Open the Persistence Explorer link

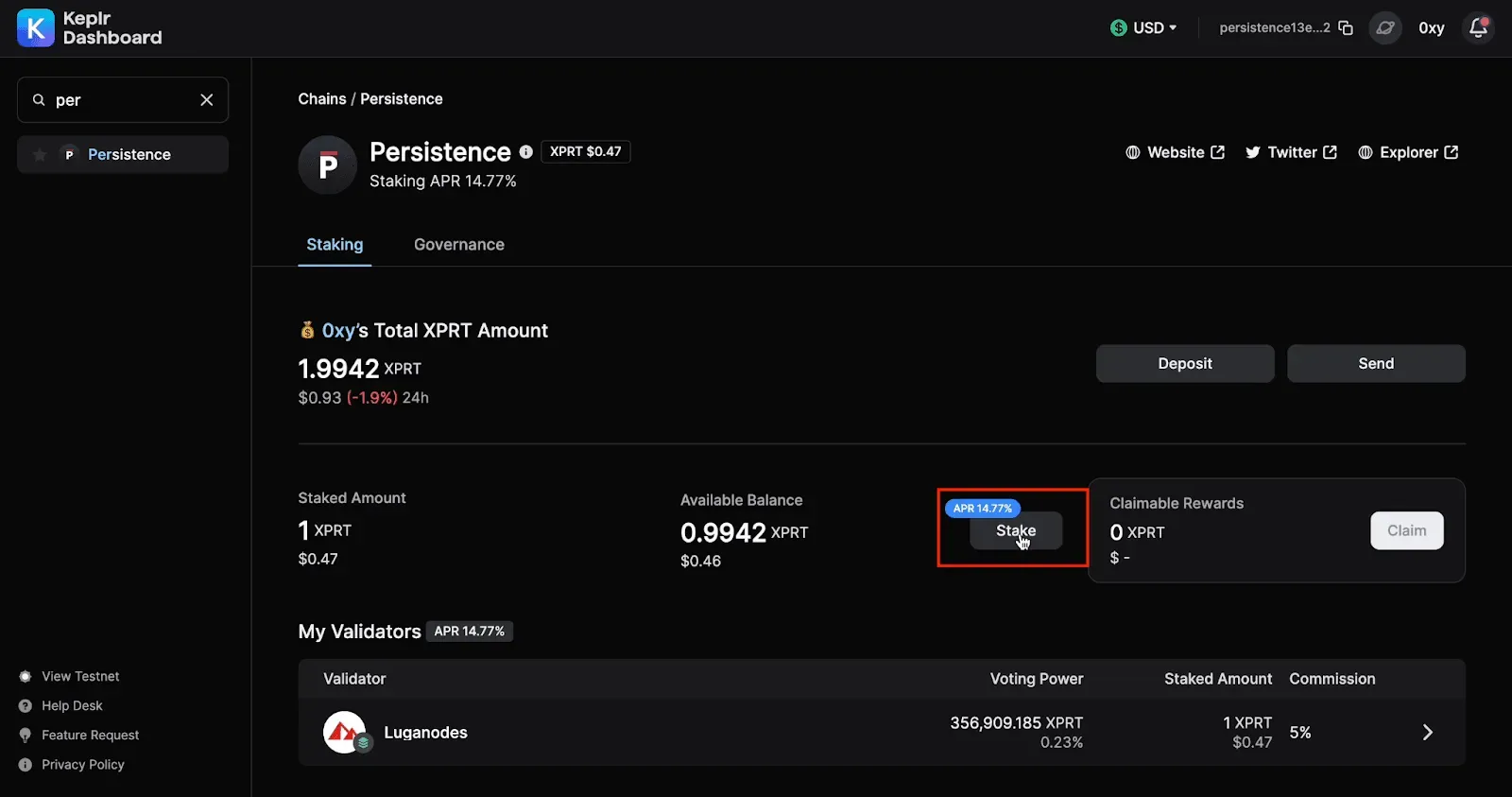pyautogui.click(x=1408, y=152)
